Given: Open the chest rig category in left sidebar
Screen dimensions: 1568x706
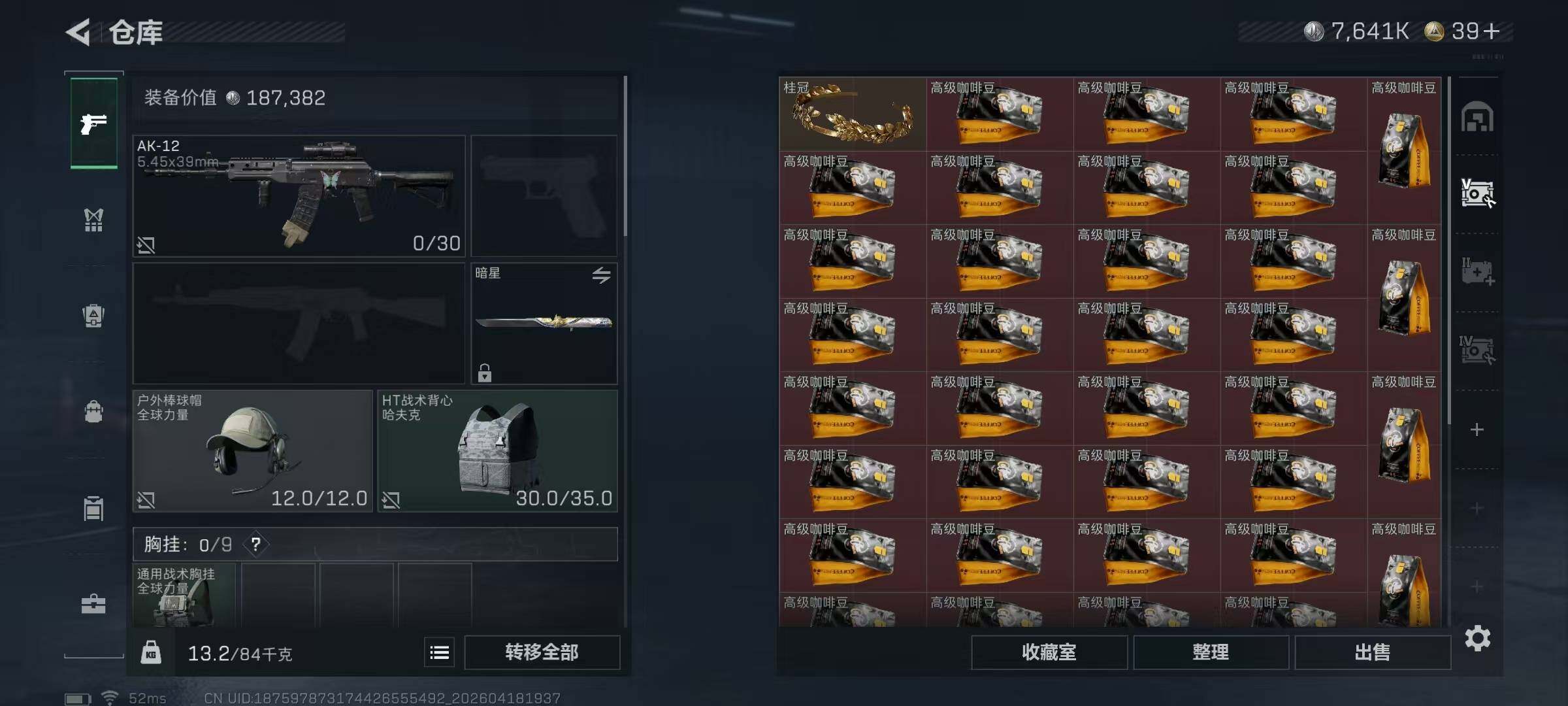Looking at the screenshot, I should 93,220.
